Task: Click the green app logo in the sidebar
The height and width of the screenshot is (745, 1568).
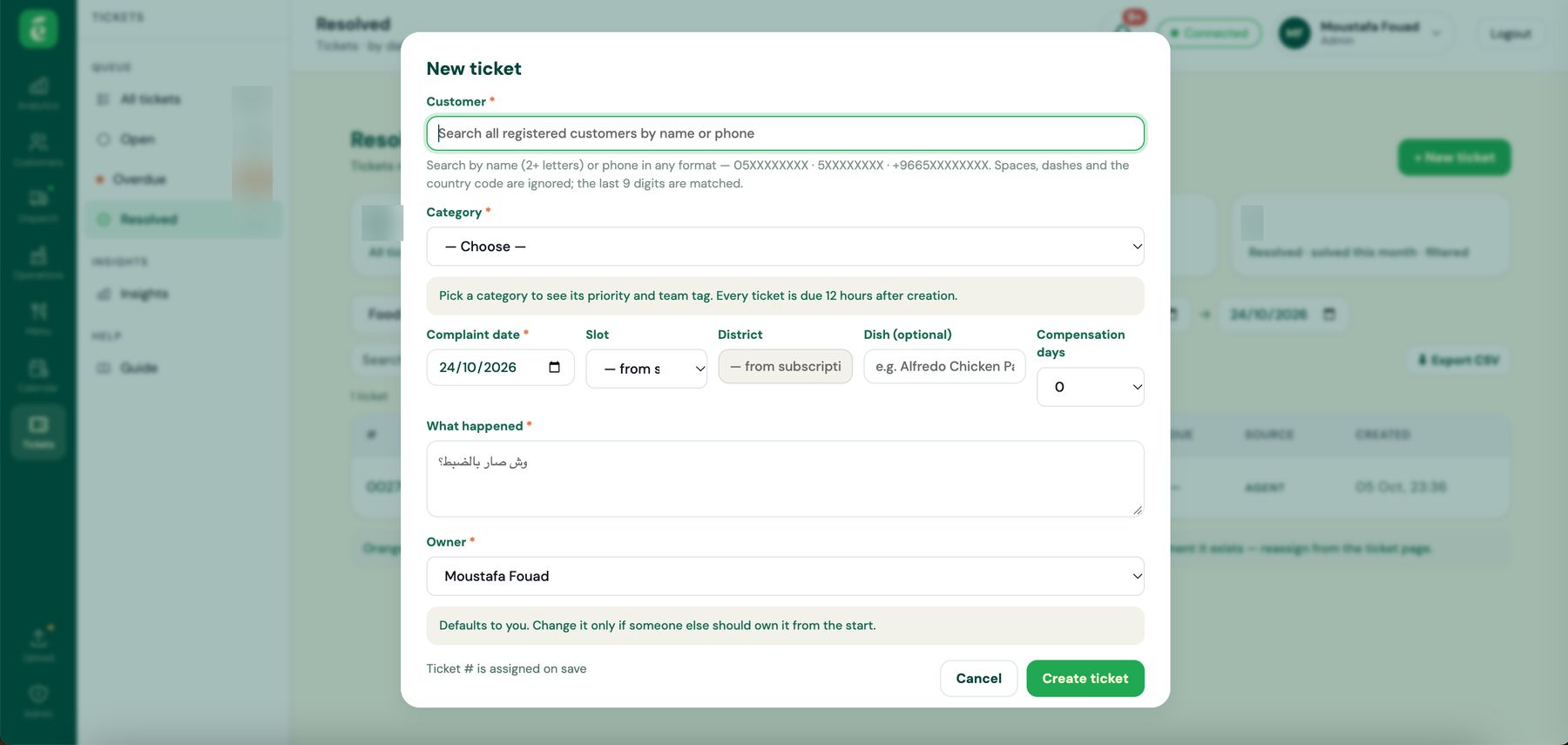Action: tap(38, 29)
